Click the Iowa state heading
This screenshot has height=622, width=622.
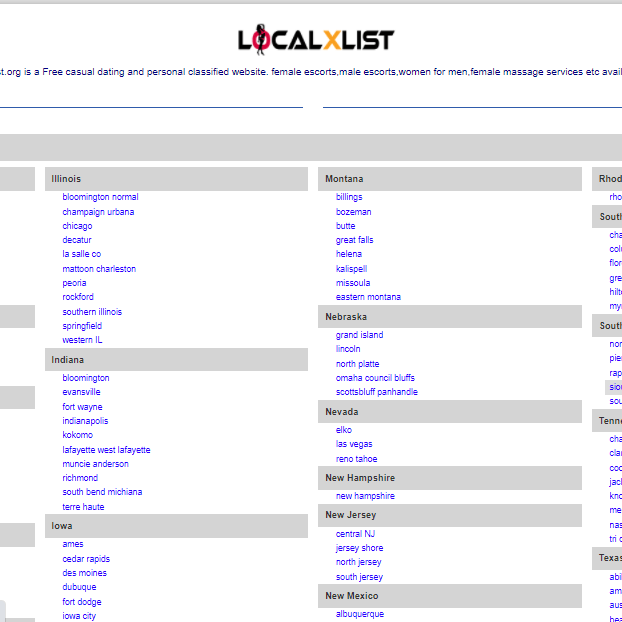[x=176, y=526]
